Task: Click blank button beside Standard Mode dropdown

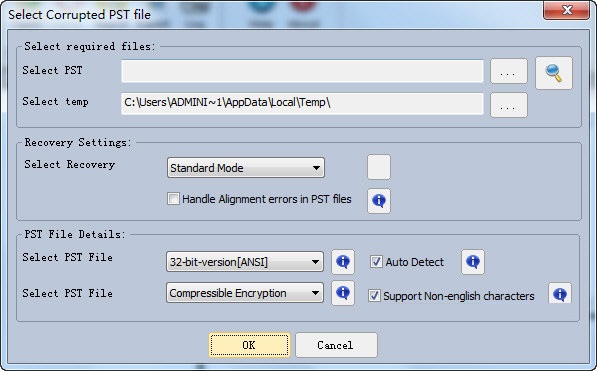Action: click(379, 167)
